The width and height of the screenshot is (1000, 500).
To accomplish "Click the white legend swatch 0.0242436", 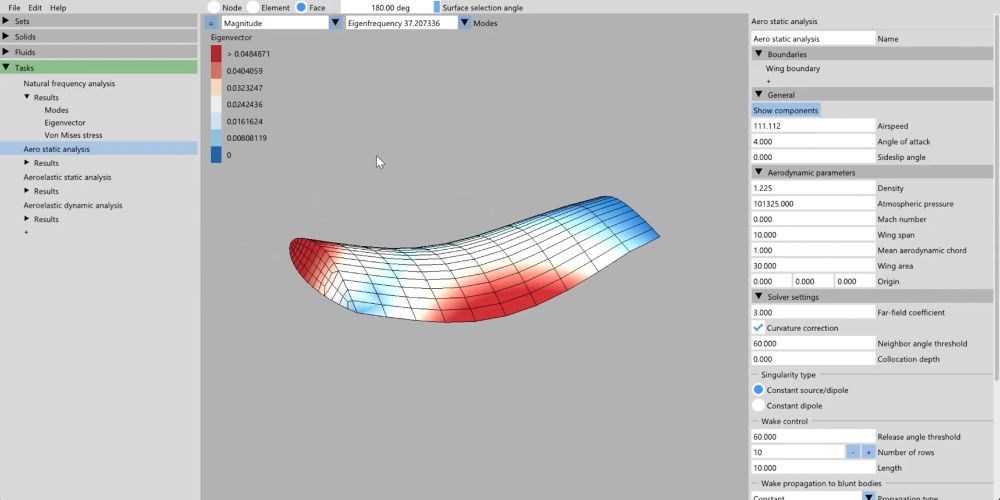I will tap(216, 105).
